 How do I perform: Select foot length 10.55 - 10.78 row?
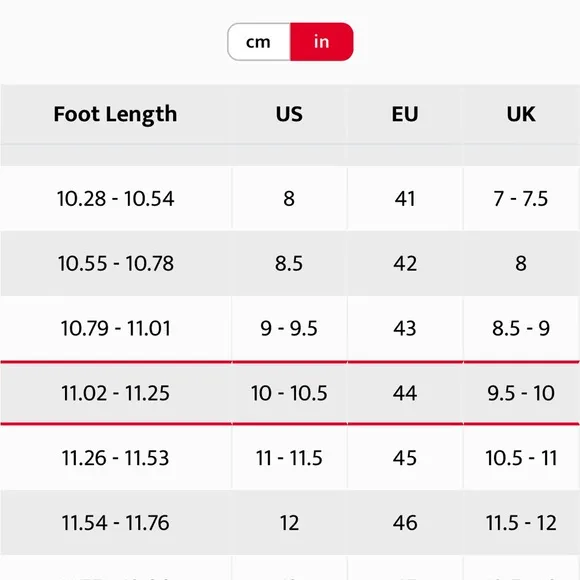click(x=290, y=263)
